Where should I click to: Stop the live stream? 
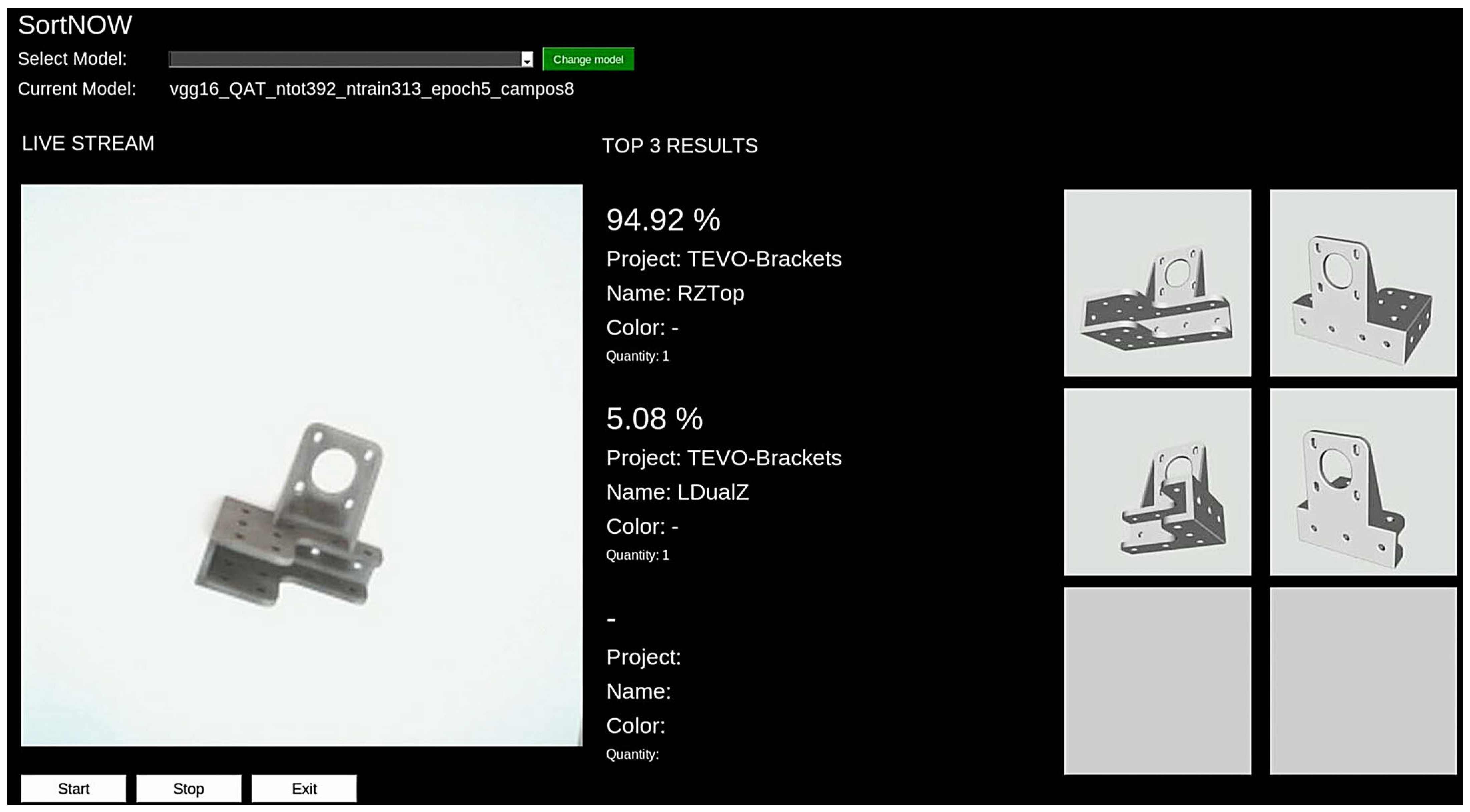pos(189,789)
